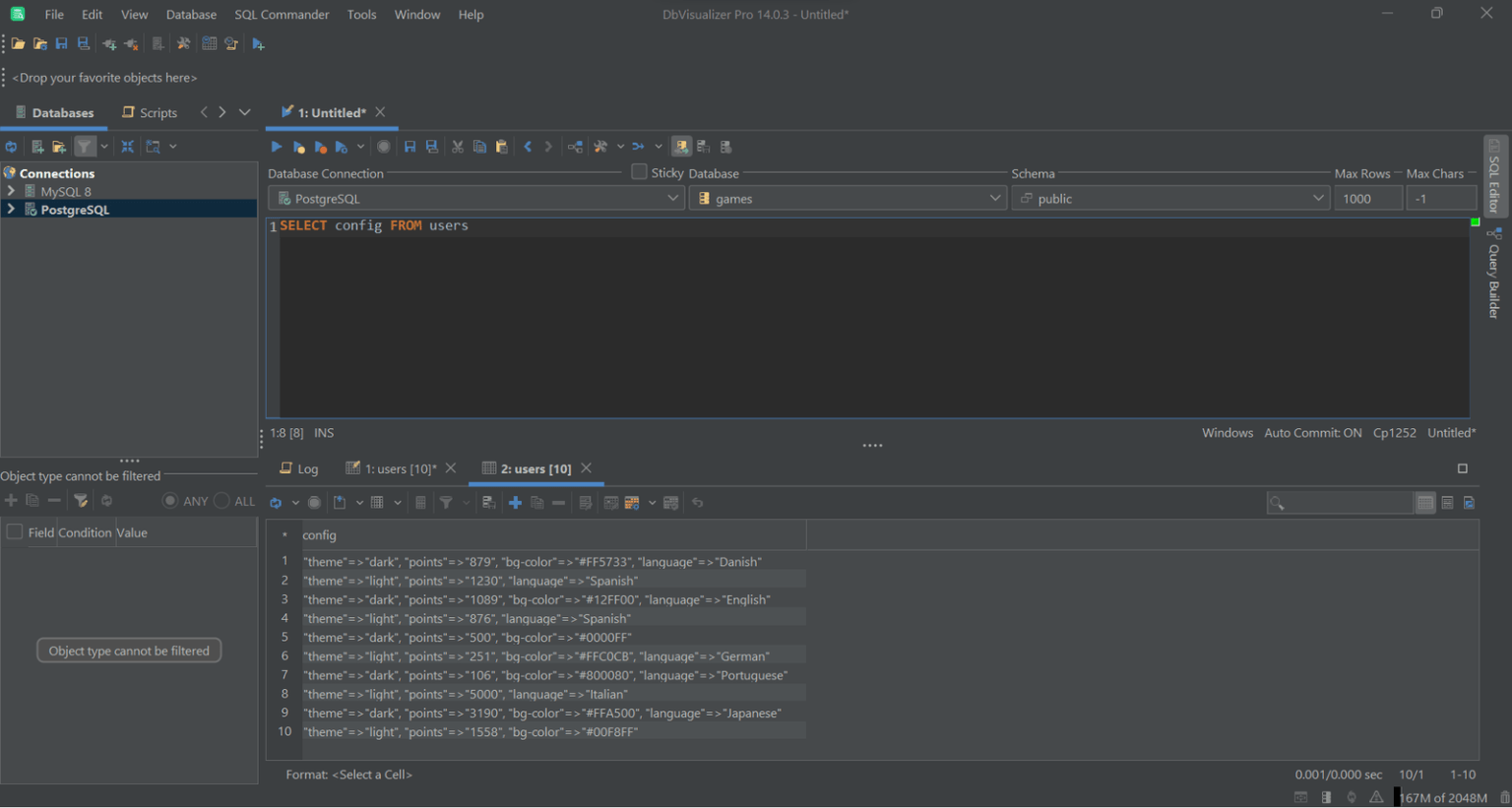The width and height of the screenshot is (1512, 808).
Task: Click the open file folder icon in main toolbar
Action: coord(18,44)
